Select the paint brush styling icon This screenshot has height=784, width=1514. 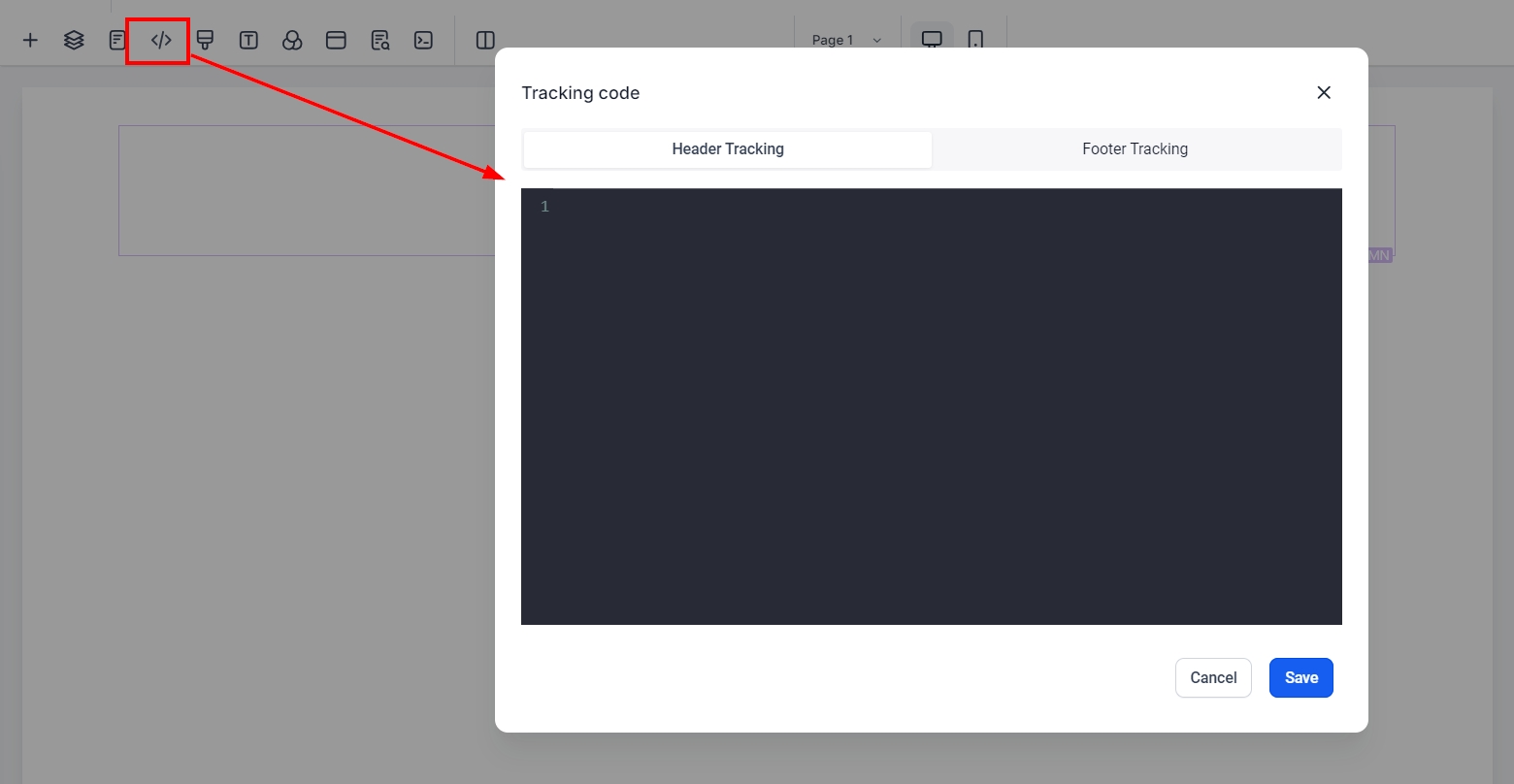(205, 40)
